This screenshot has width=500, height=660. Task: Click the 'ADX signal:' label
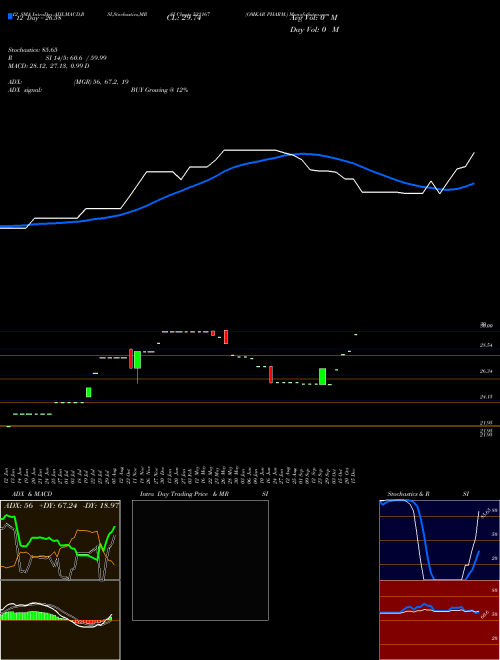[25, 90]
